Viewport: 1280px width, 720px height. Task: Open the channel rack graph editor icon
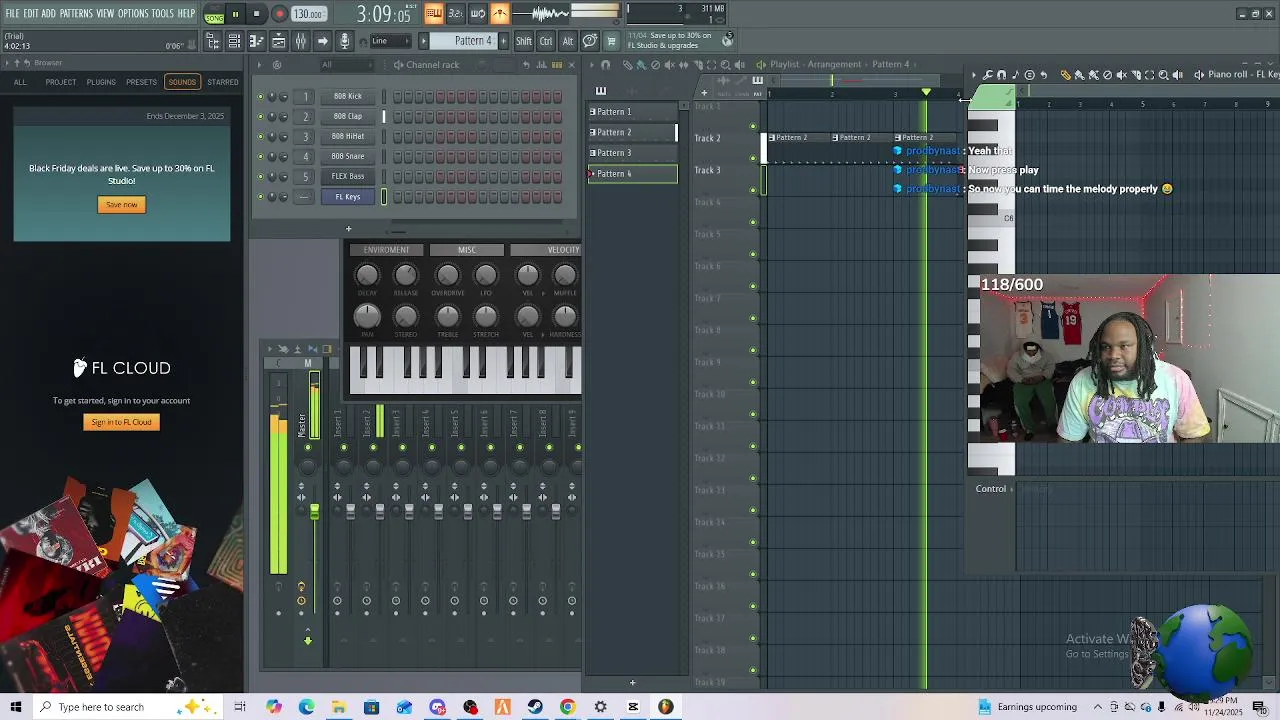(x=542, y=65)
